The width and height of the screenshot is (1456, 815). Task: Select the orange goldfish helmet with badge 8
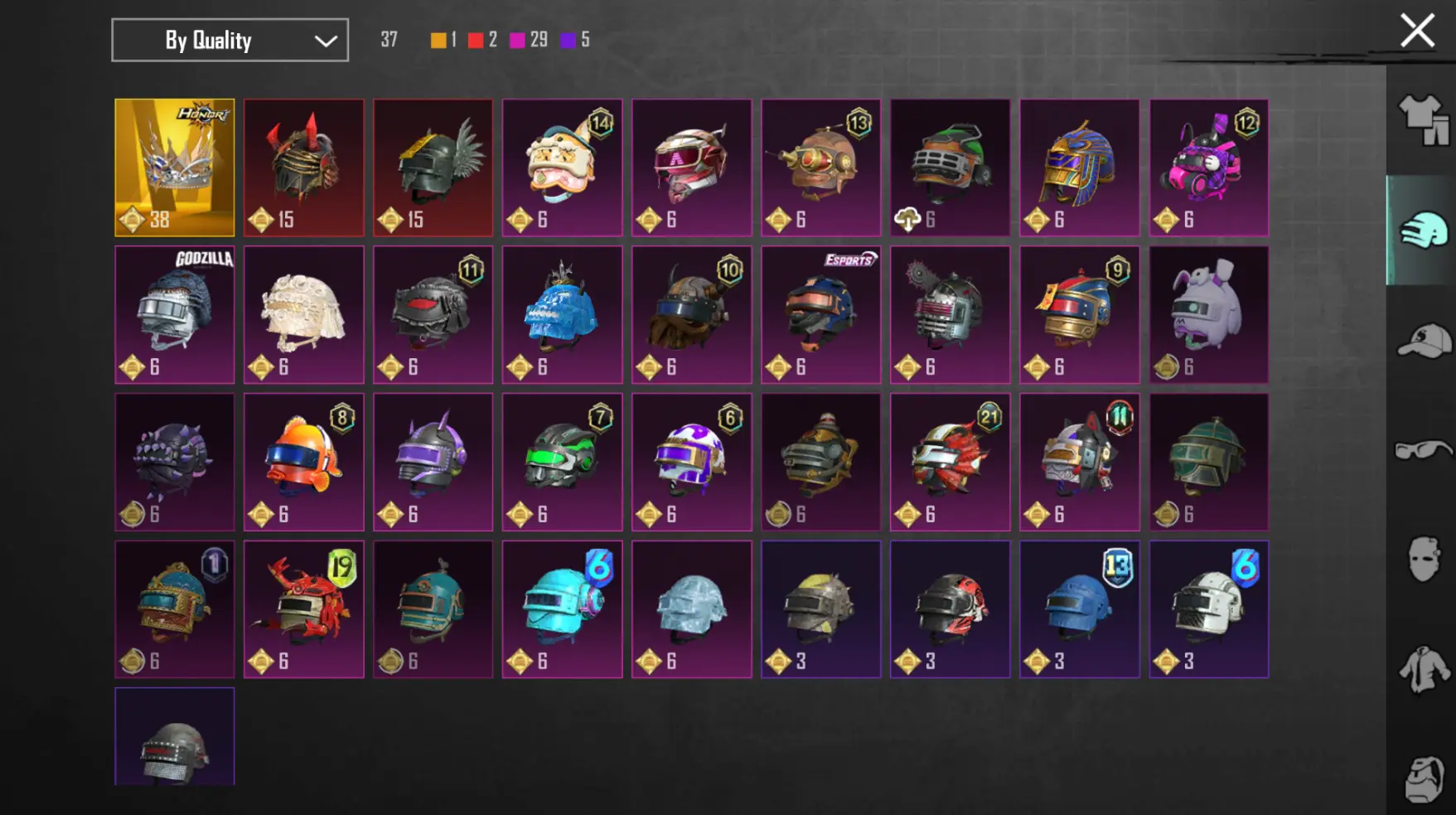[x=303, y=462]
